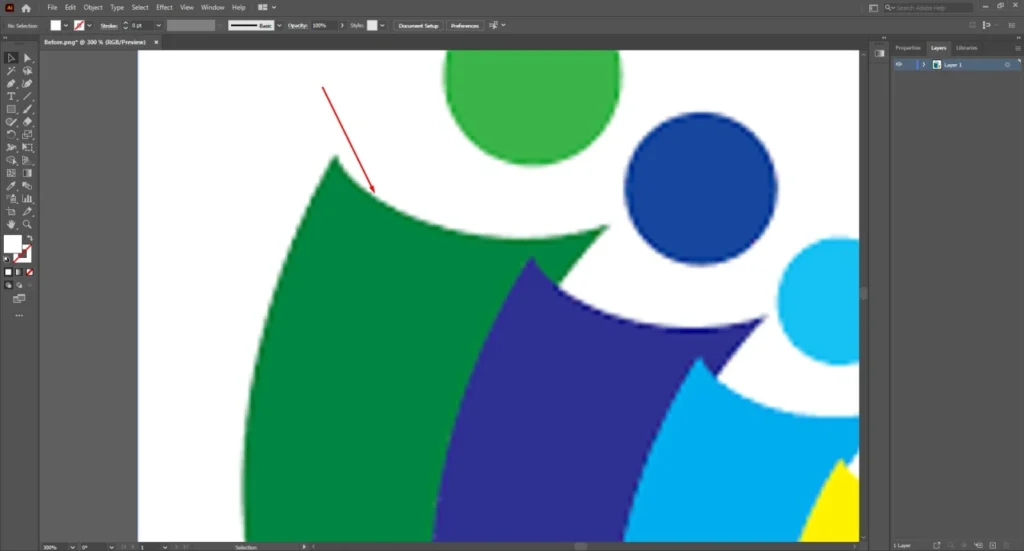Click Layer 1 target circle
The width and height of the screenshot is (1024, 551).
[x=1007, y=65]
